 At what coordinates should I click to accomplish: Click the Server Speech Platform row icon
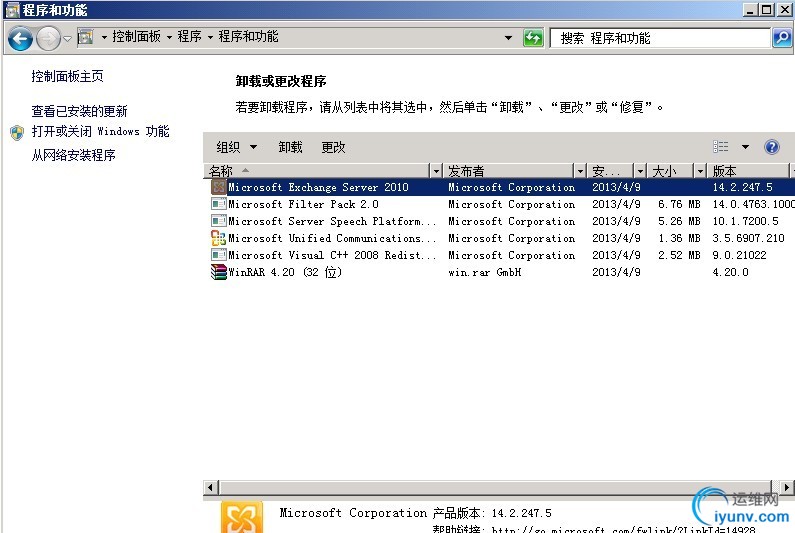(219, 221)
